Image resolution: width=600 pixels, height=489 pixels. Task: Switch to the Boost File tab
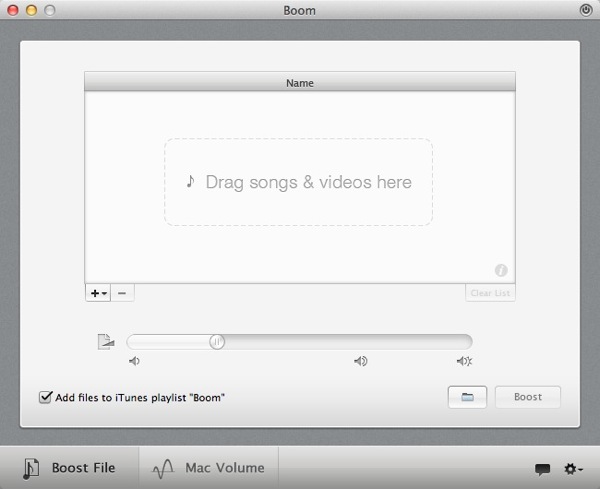(x=69, y=468)
